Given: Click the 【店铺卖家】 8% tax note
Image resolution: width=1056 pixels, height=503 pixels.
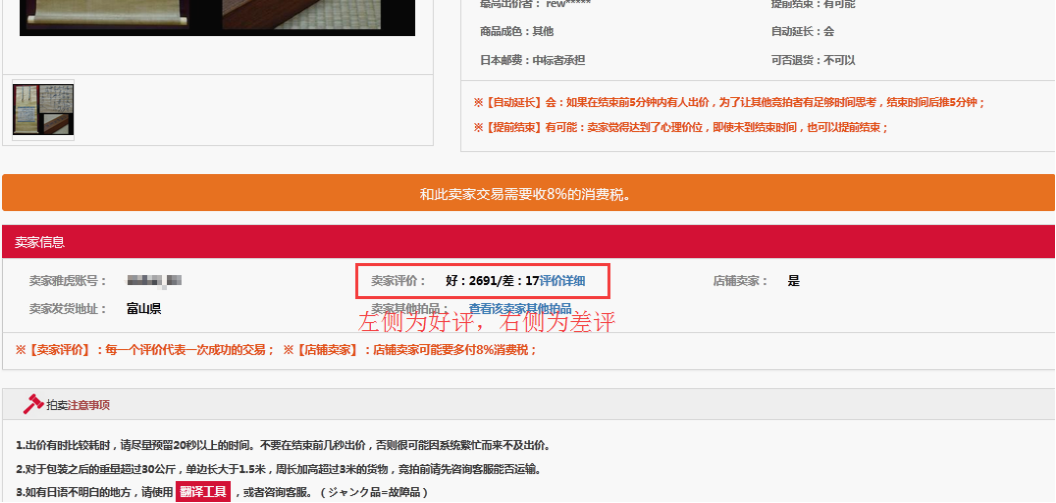Looking at the screenshot, I should (410, 349).
